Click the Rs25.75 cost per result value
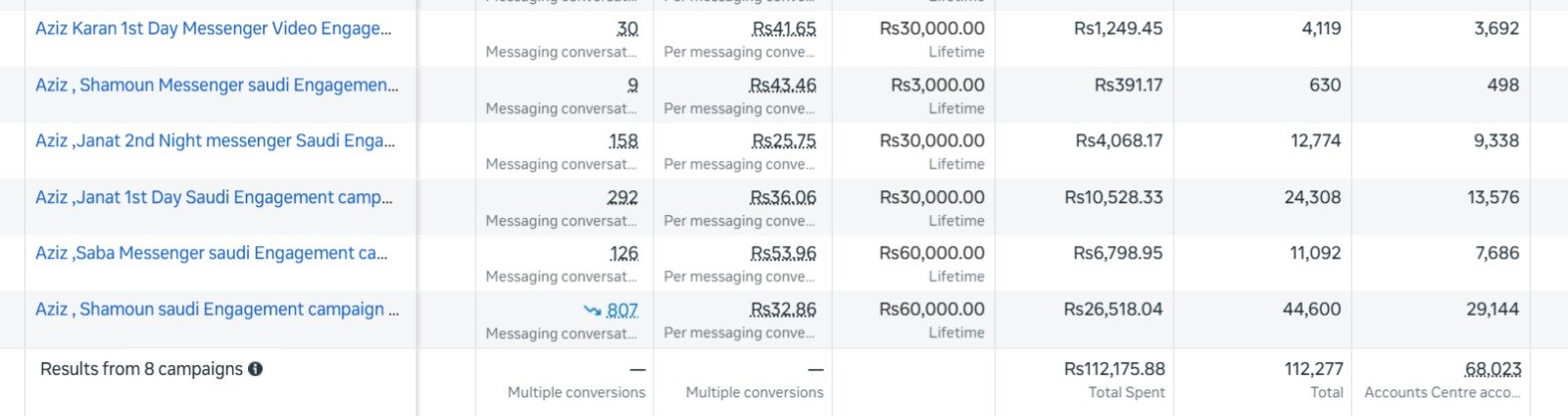 [783, 141]
